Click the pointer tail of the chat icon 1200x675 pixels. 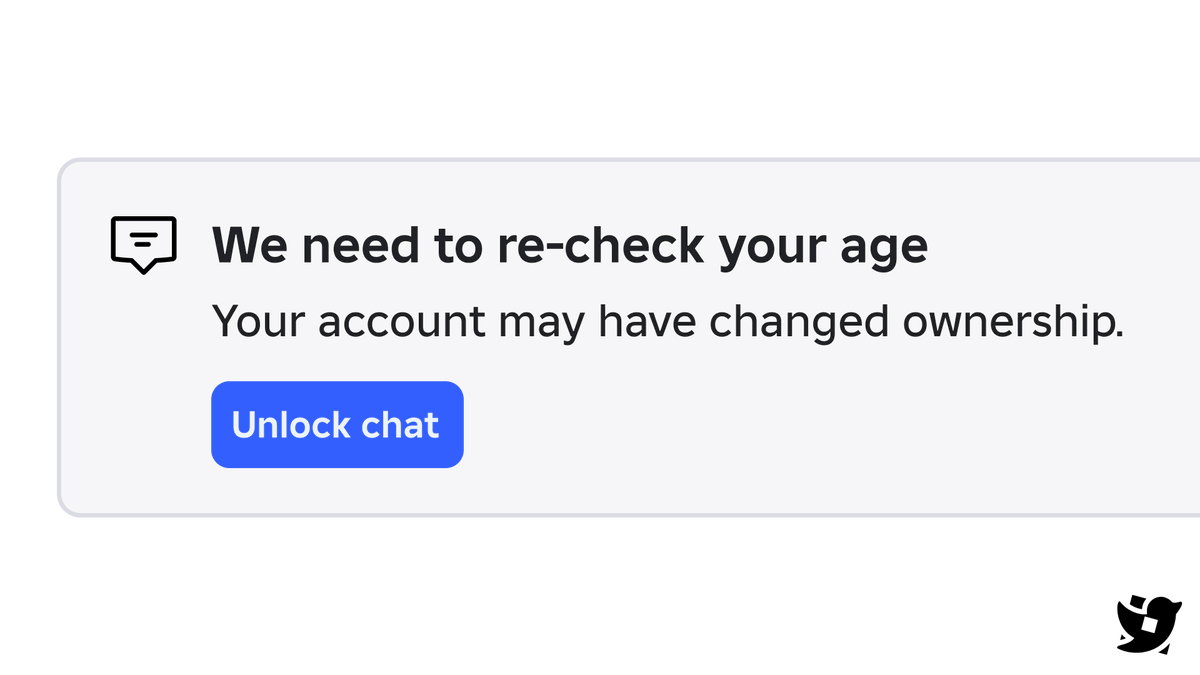point(144,267)
